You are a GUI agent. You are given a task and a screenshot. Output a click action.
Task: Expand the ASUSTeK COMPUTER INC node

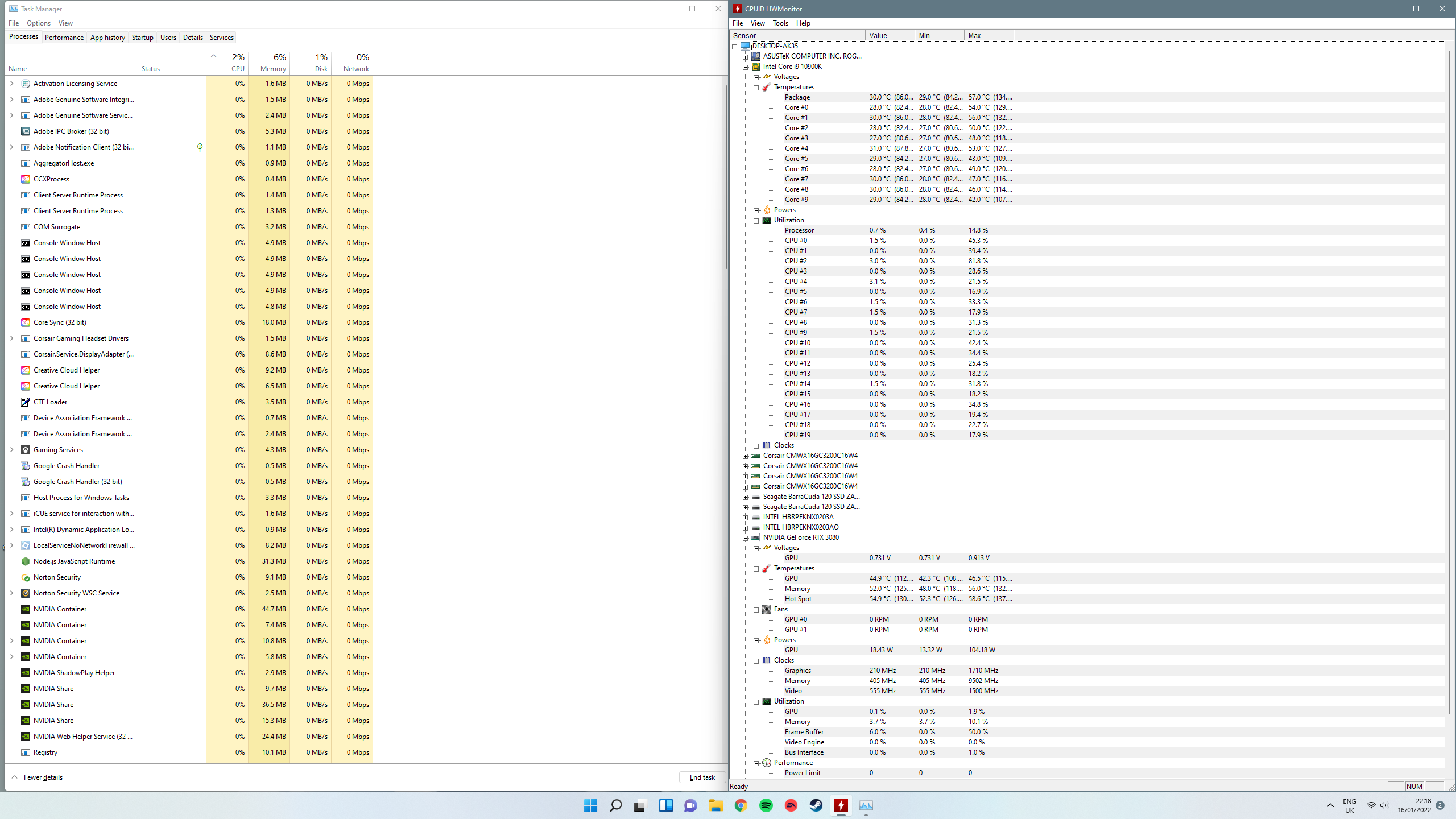745,56
